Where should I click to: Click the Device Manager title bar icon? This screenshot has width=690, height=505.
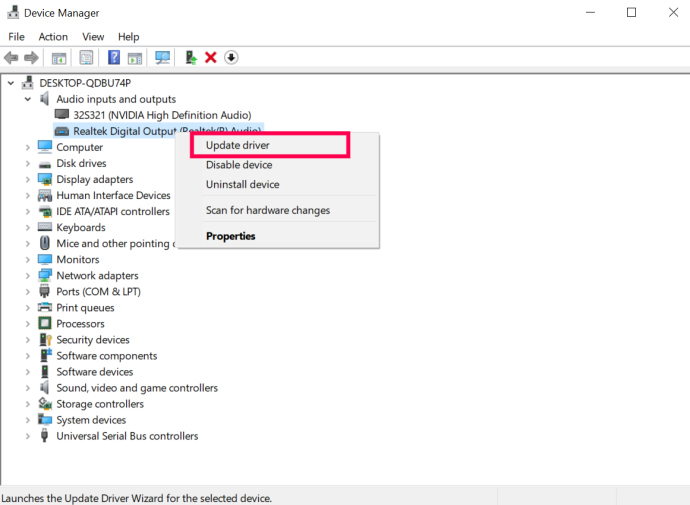tap(13, 12)
